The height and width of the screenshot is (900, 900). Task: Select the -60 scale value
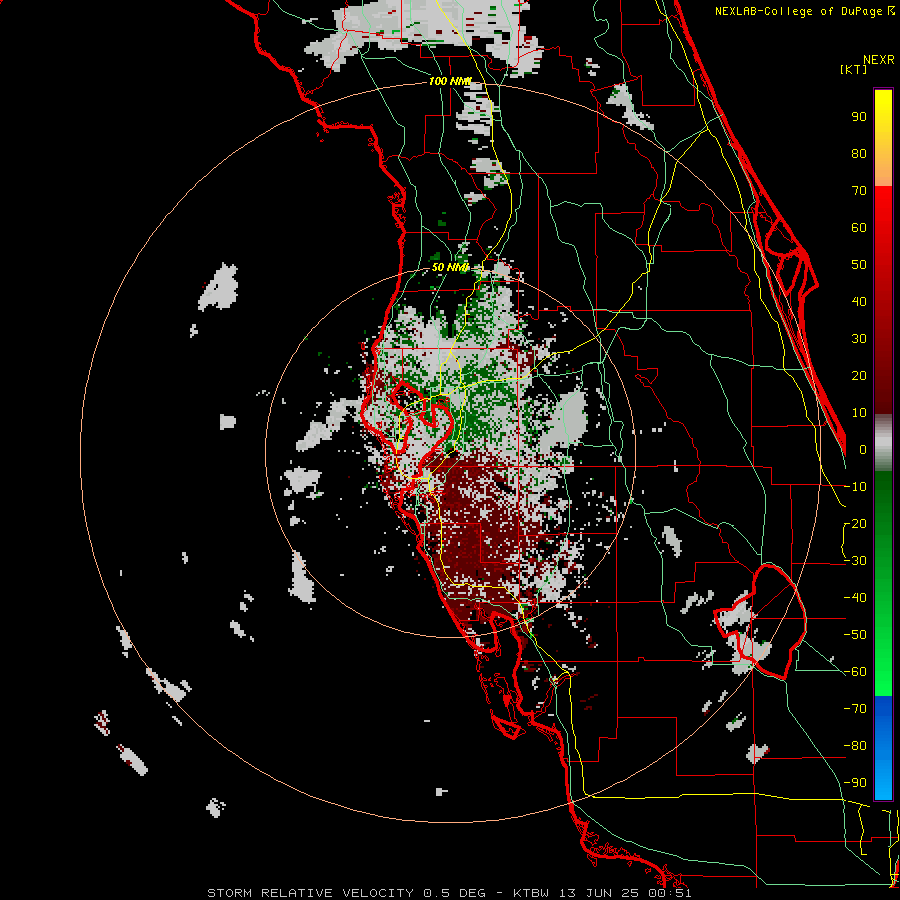[x=855, y=672]
